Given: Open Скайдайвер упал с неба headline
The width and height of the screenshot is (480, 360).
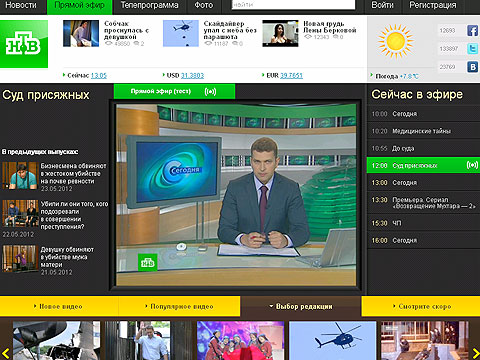Looking at the screenshot, I should coord(230,30).
